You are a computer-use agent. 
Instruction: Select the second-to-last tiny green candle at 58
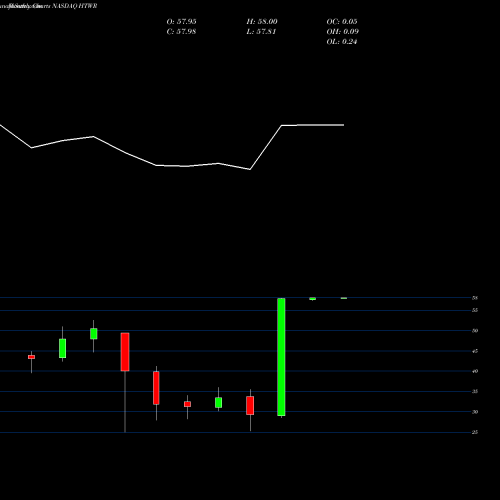(313, 299)
